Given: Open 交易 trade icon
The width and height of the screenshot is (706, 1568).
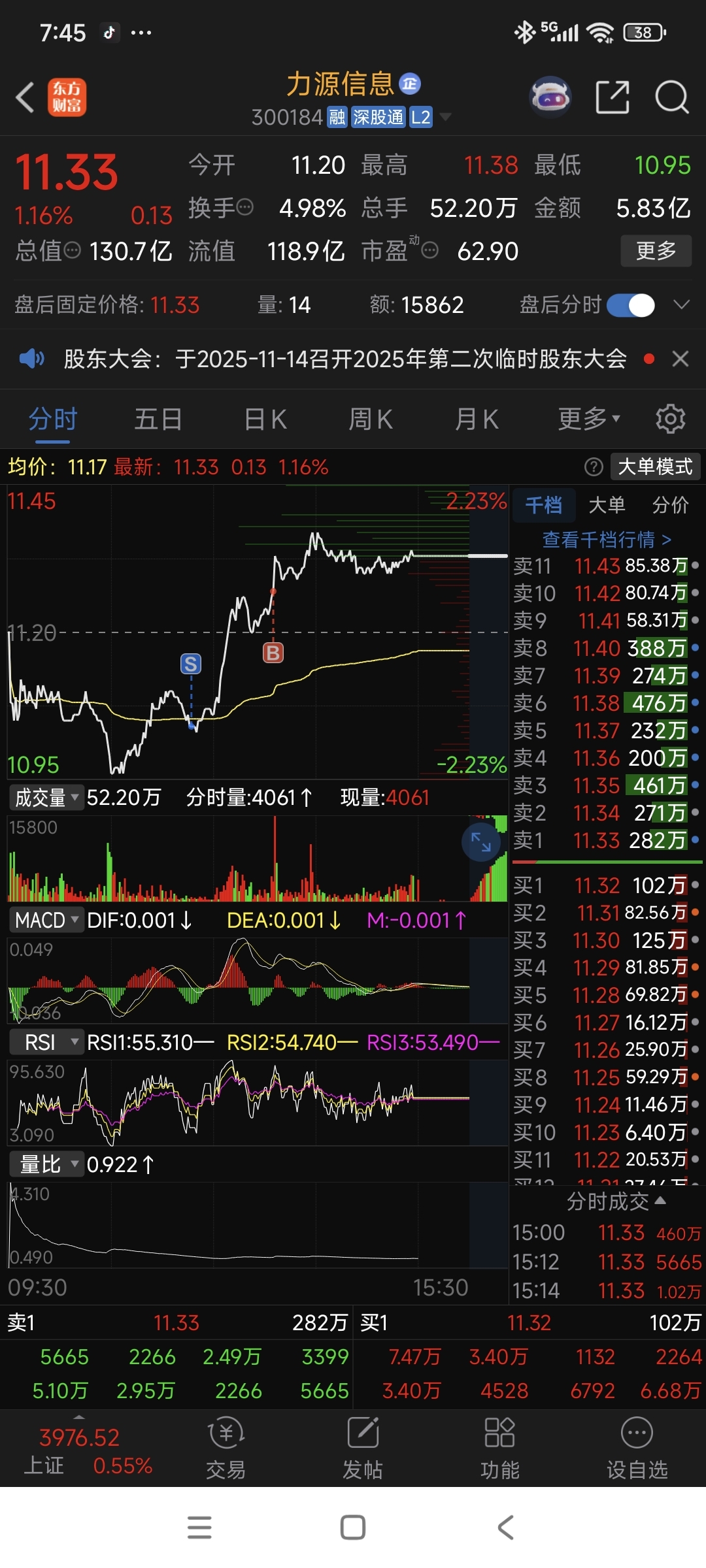Looking at the screenshot, I should pyautogui.click(x=226, y=1448).
